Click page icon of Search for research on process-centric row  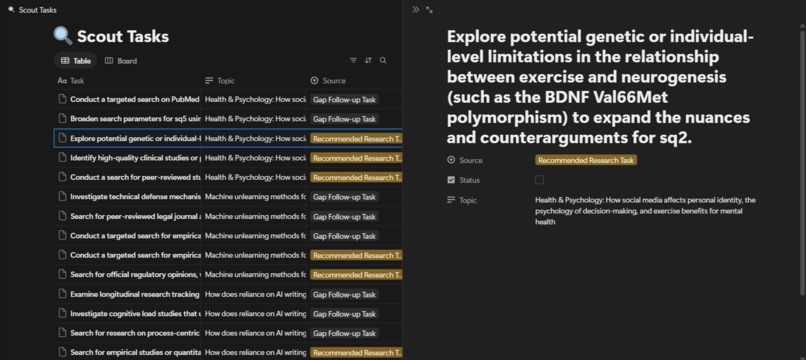coord(62,333)
